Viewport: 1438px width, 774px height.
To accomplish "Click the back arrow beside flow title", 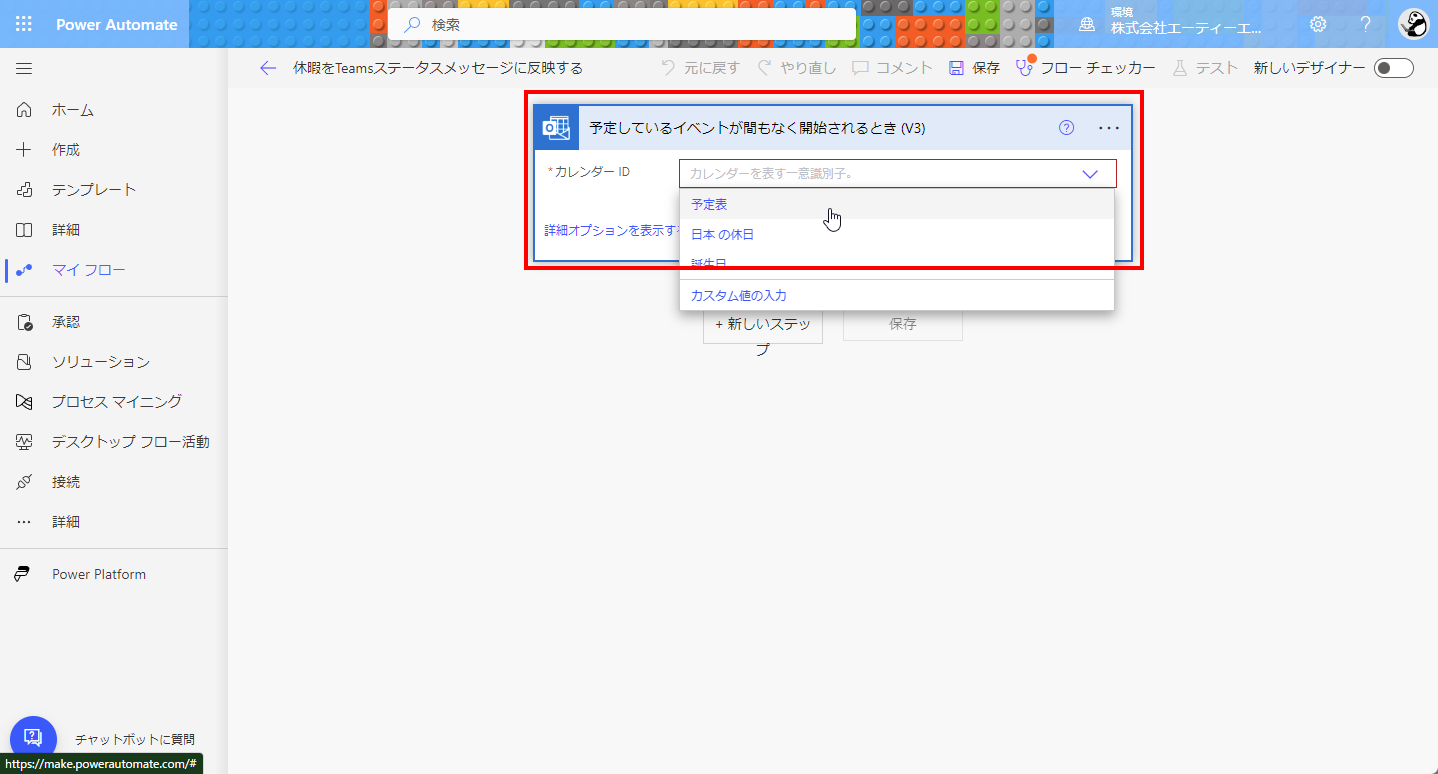I will tap(267, 68).
